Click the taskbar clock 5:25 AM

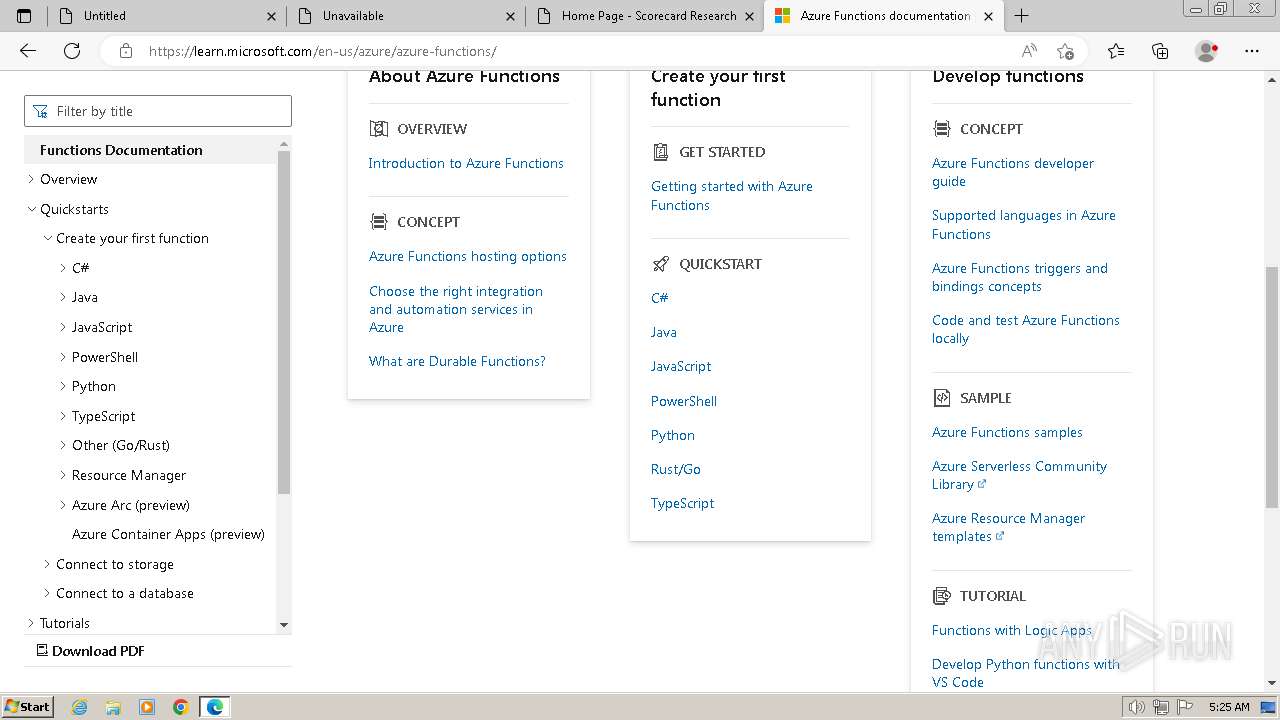1229,707
